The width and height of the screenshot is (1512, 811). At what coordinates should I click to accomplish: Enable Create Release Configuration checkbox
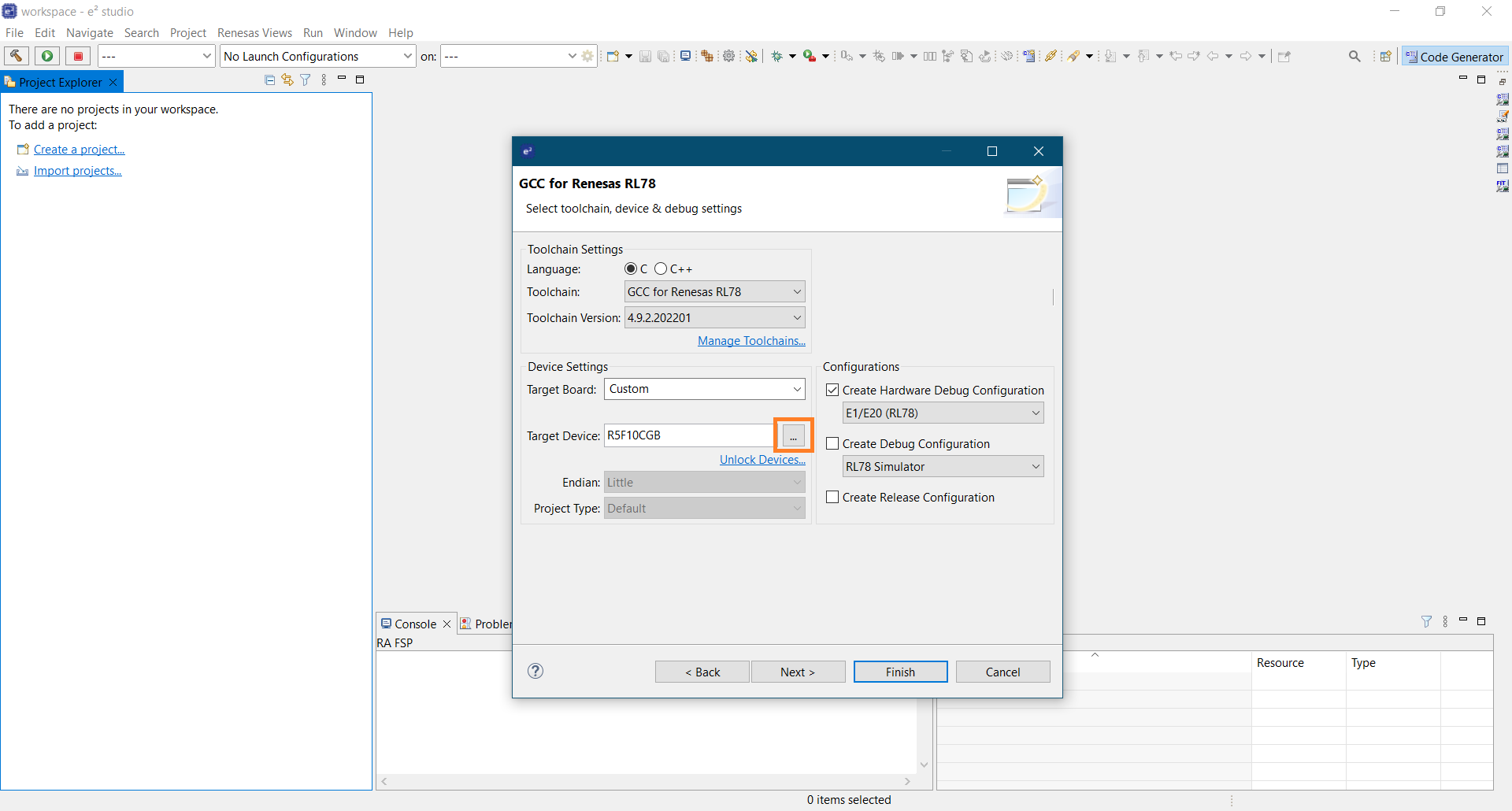click(x=832, y=498)
